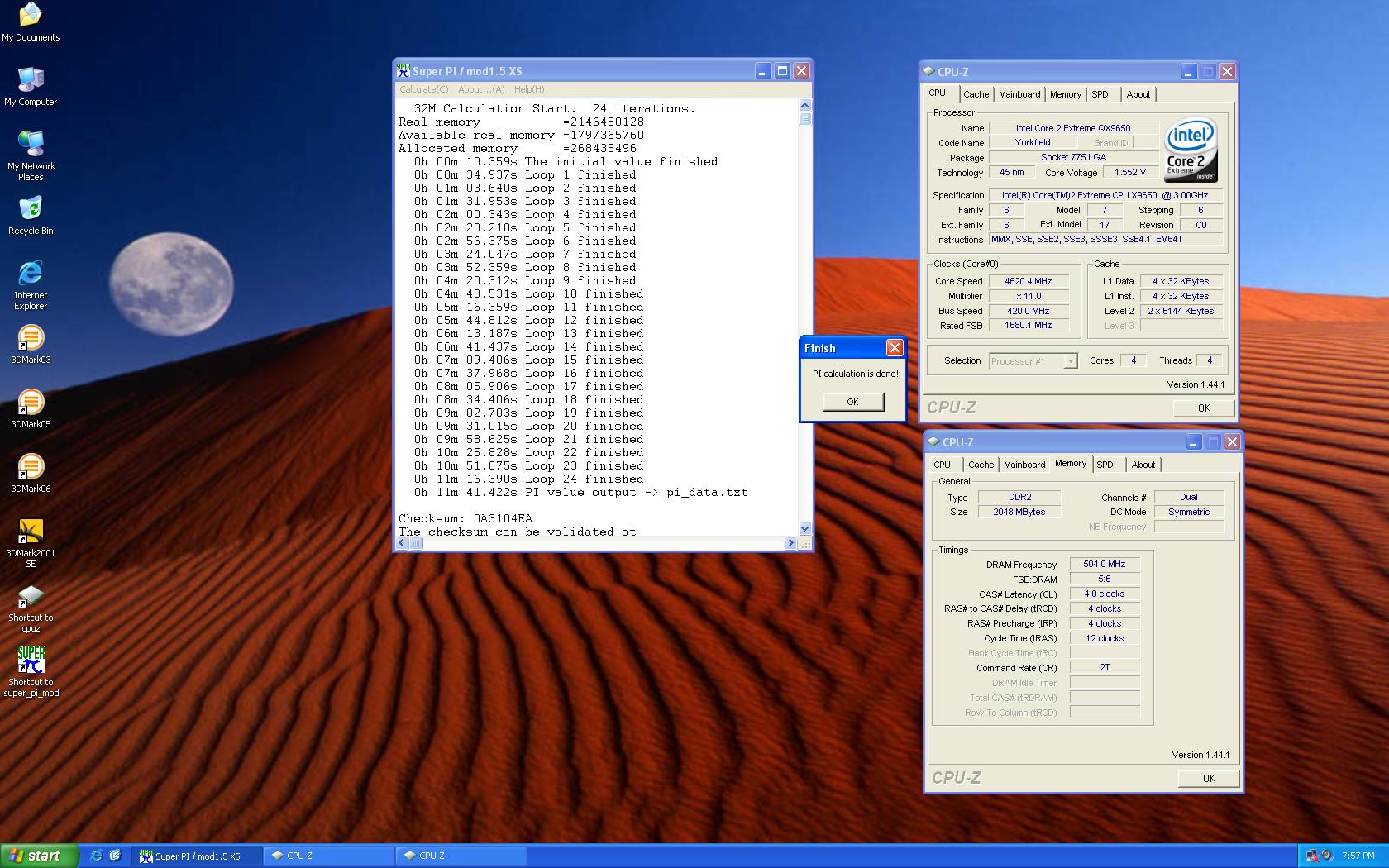Switch to first CPU-Z taskbar button
The width and height of the screenshot is (1389, 868).
(329, 856)
